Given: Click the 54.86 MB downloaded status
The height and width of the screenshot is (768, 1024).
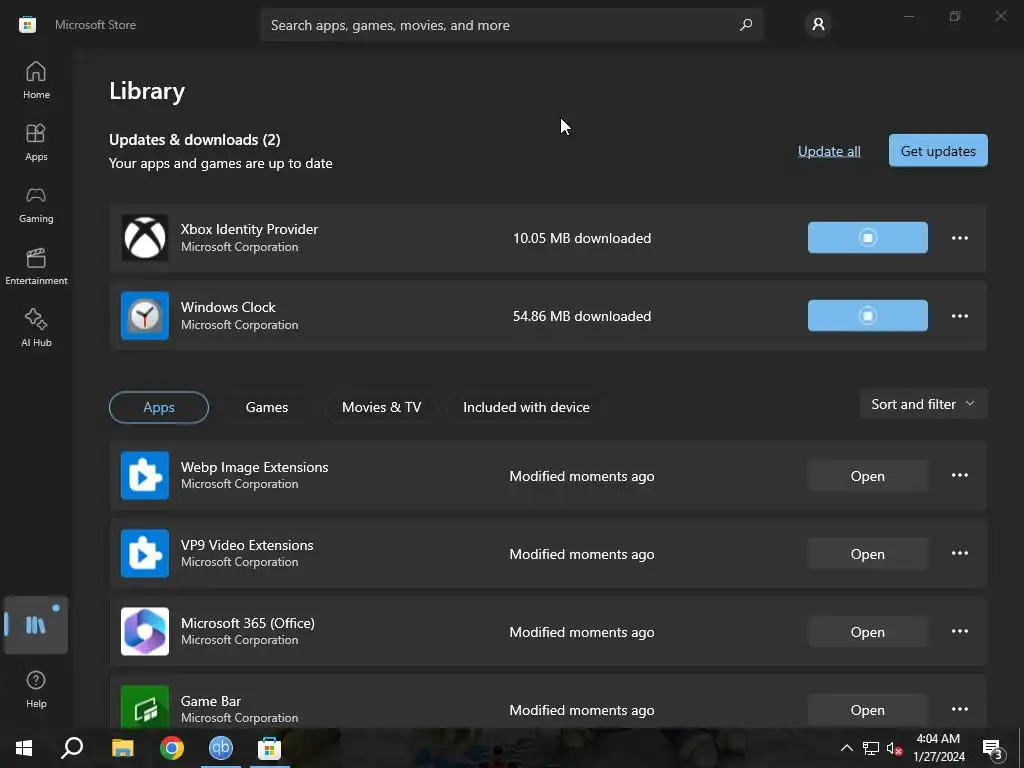Looking at the screenshot, I should 582,316.
